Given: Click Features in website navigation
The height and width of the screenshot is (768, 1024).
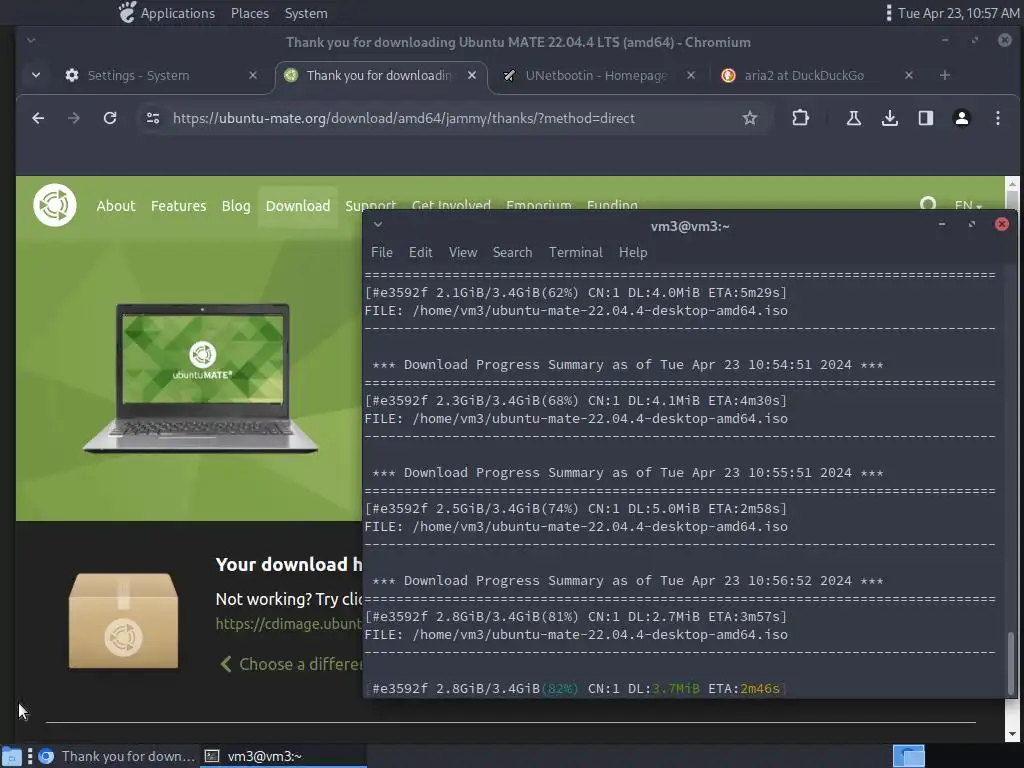Looking at the screenshot, I should pyautogui.click(x=178, y=206).
